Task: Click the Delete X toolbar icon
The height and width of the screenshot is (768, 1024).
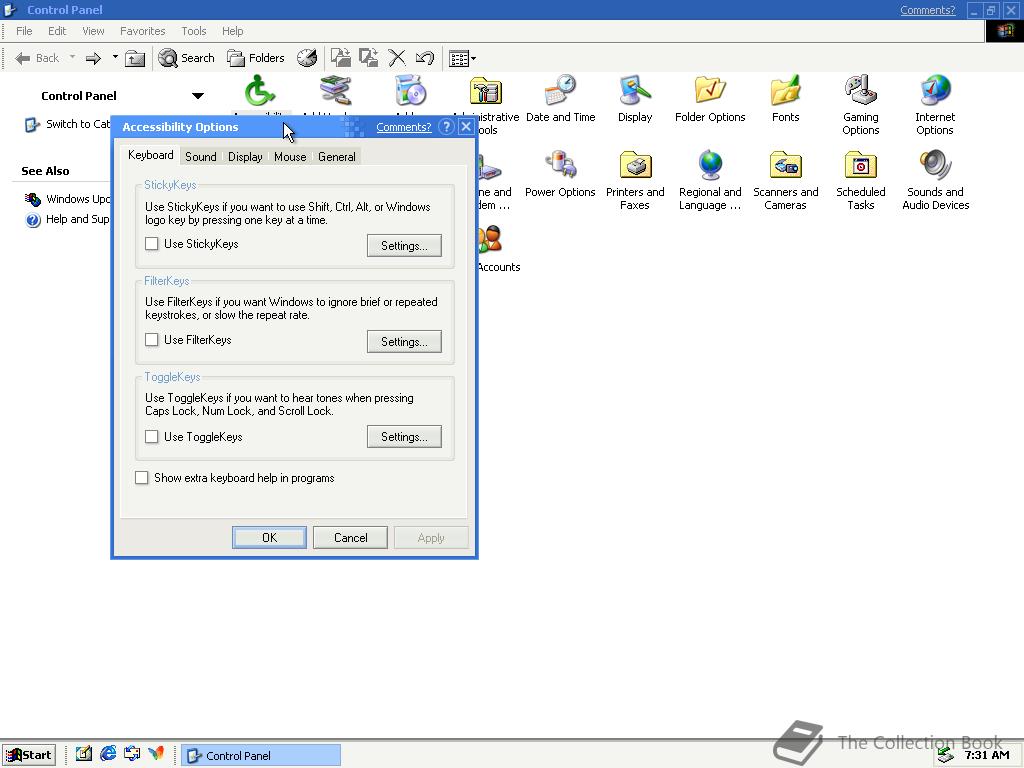Action: pos(397,58)
